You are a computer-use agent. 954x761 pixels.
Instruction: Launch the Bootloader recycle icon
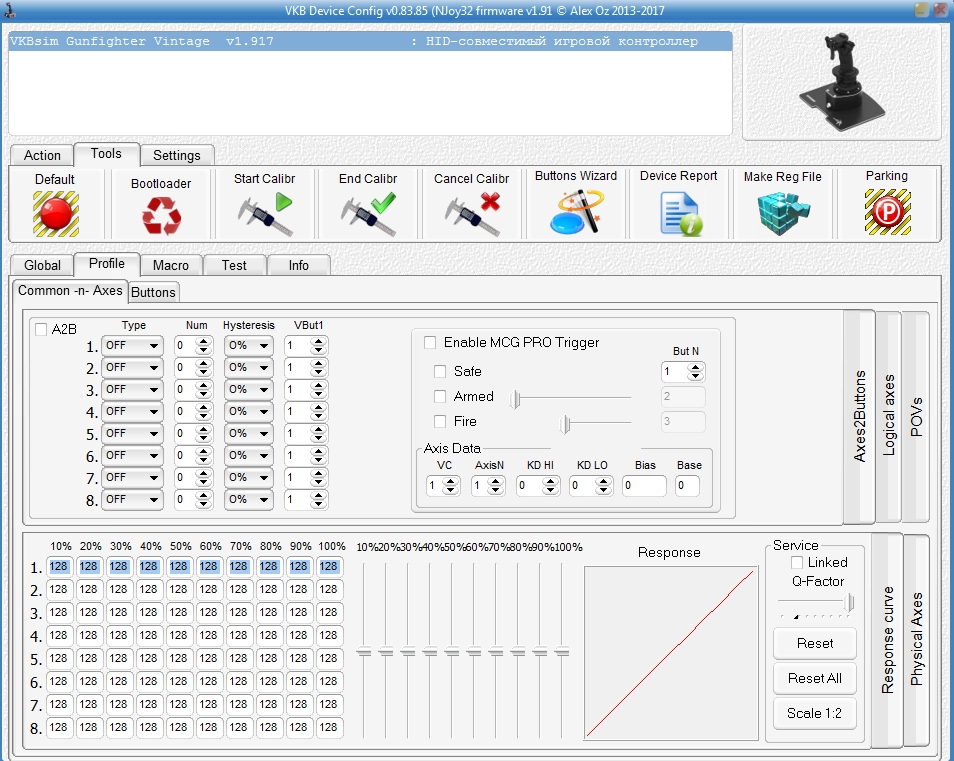160,214
